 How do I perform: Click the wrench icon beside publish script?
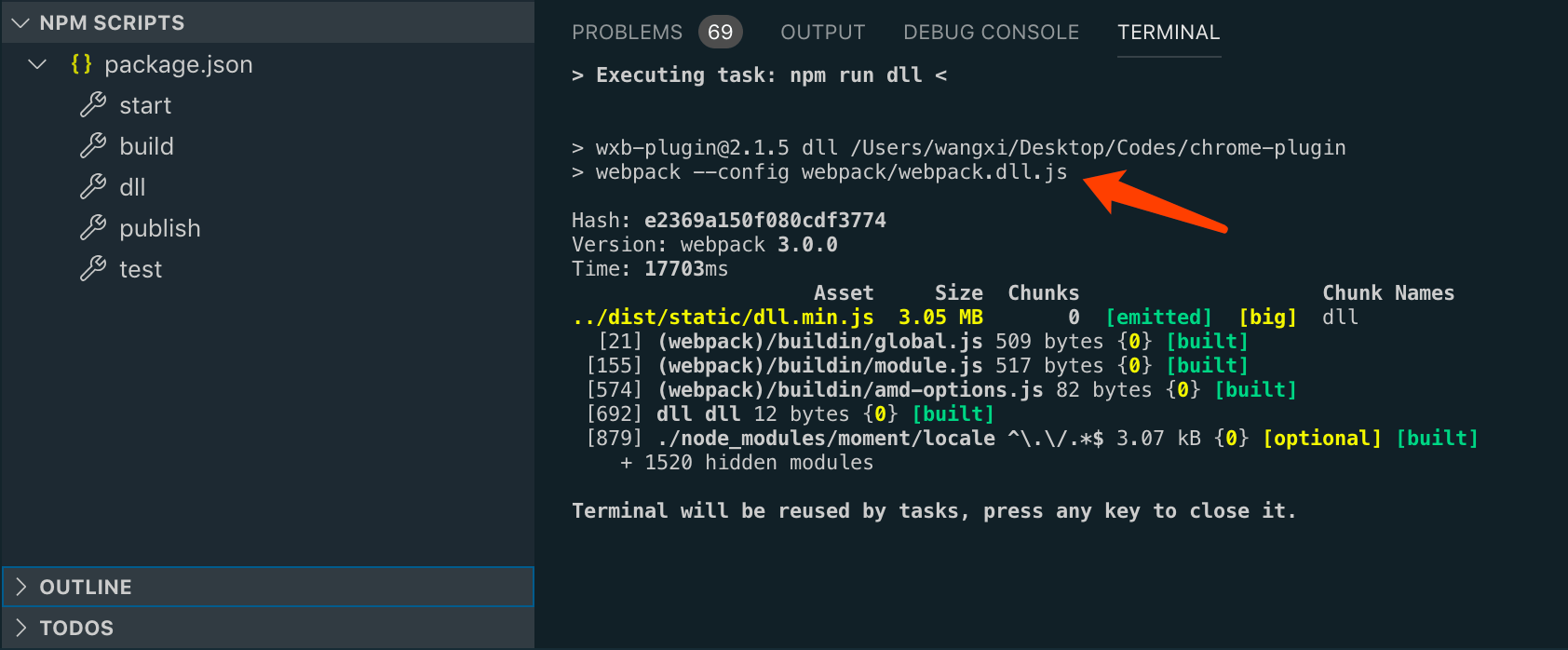pyautogui.click(x=93, y=228)
